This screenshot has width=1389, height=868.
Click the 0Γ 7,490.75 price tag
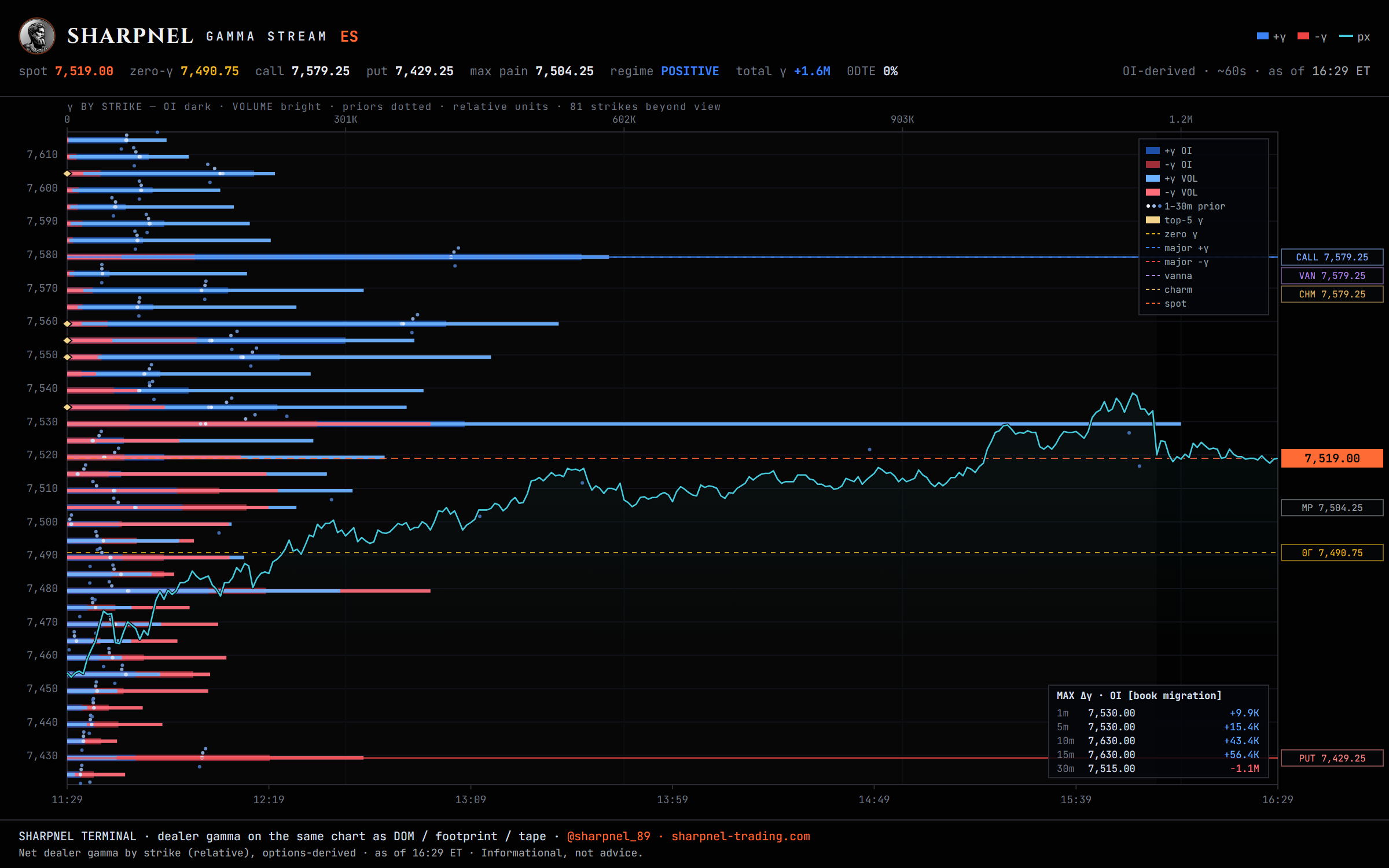point(1332,553)
